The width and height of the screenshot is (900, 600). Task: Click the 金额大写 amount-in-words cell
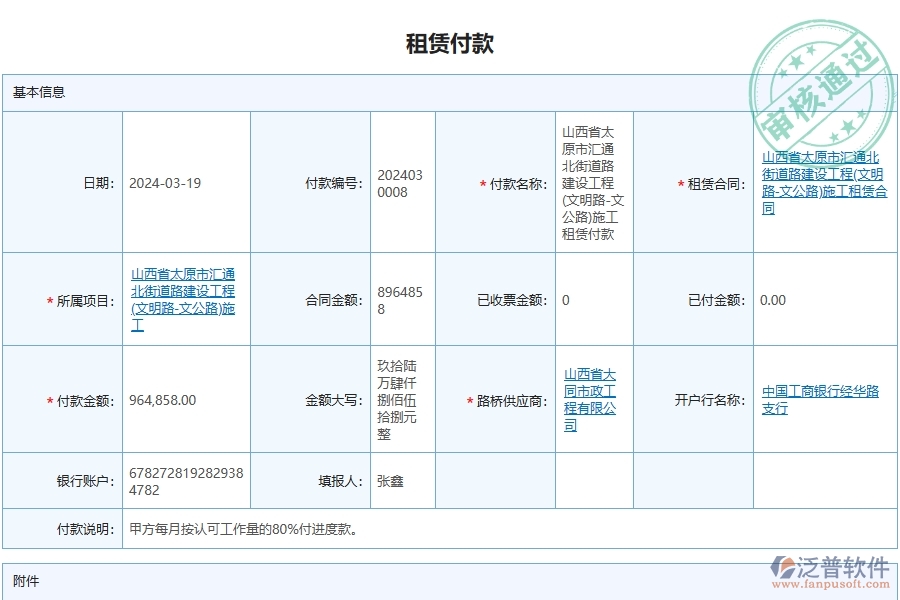[x=396, y=398]
